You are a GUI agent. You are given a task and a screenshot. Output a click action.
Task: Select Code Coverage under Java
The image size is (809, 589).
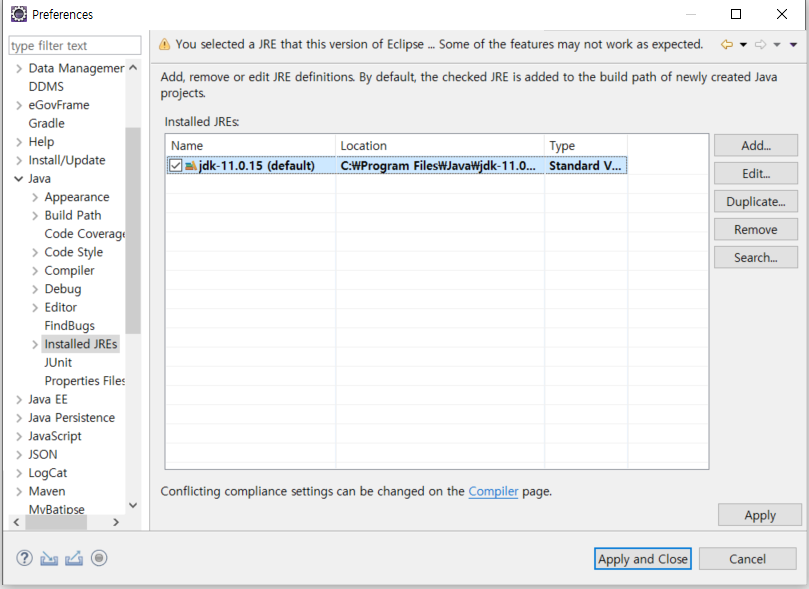click(85, 234)
